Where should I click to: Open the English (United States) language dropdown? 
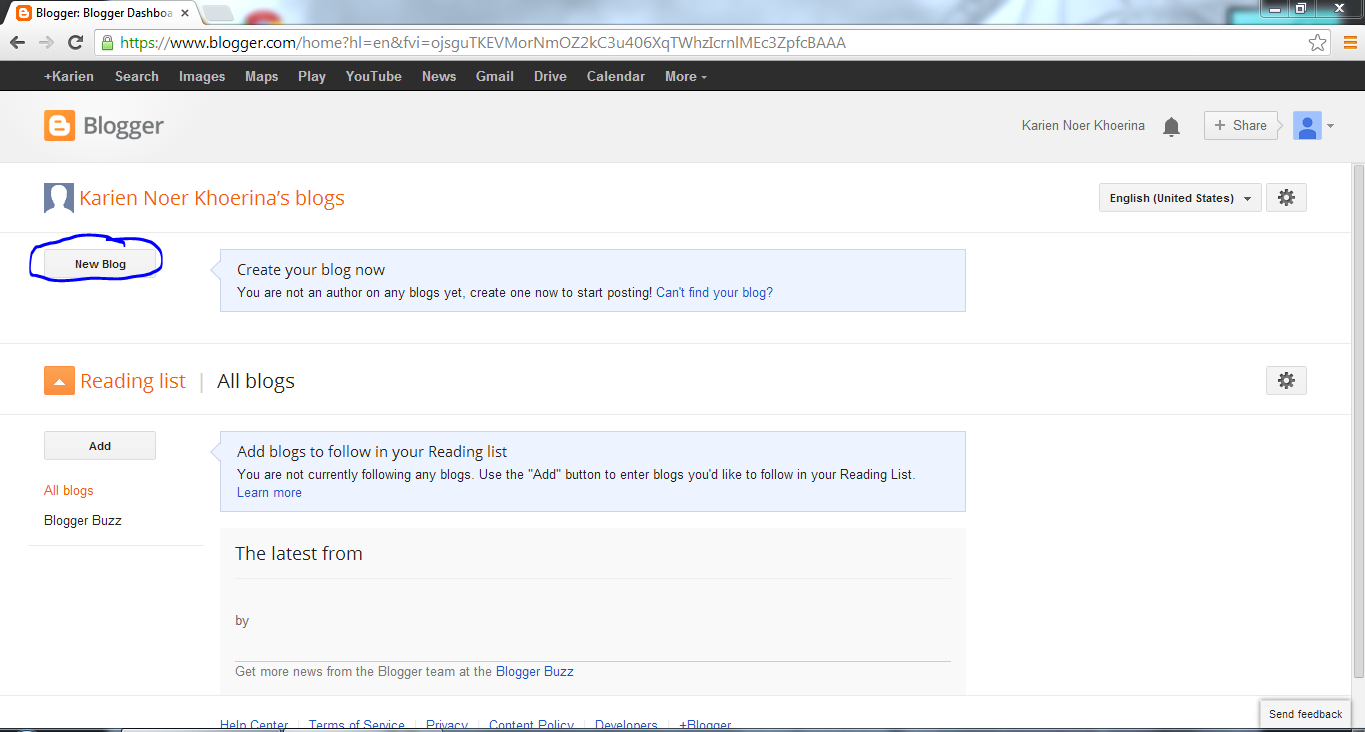coord(1179,197)
